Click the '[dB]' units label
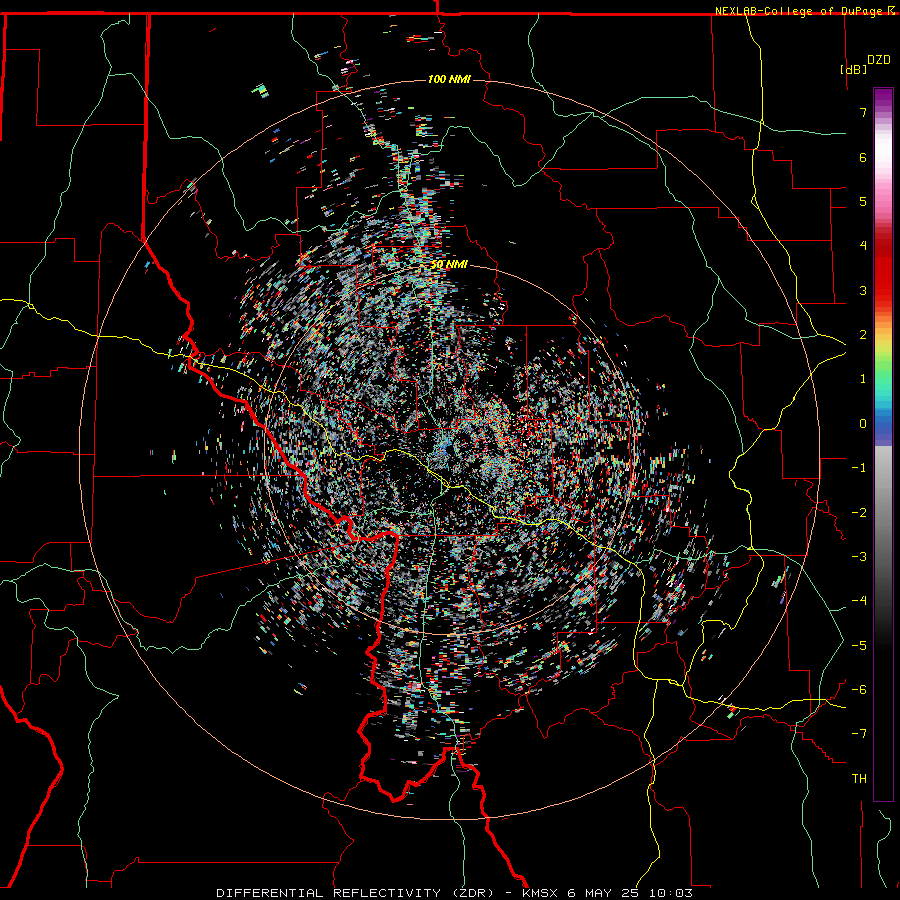The height and width of the screenshot is (900, 900). point(853,69)
